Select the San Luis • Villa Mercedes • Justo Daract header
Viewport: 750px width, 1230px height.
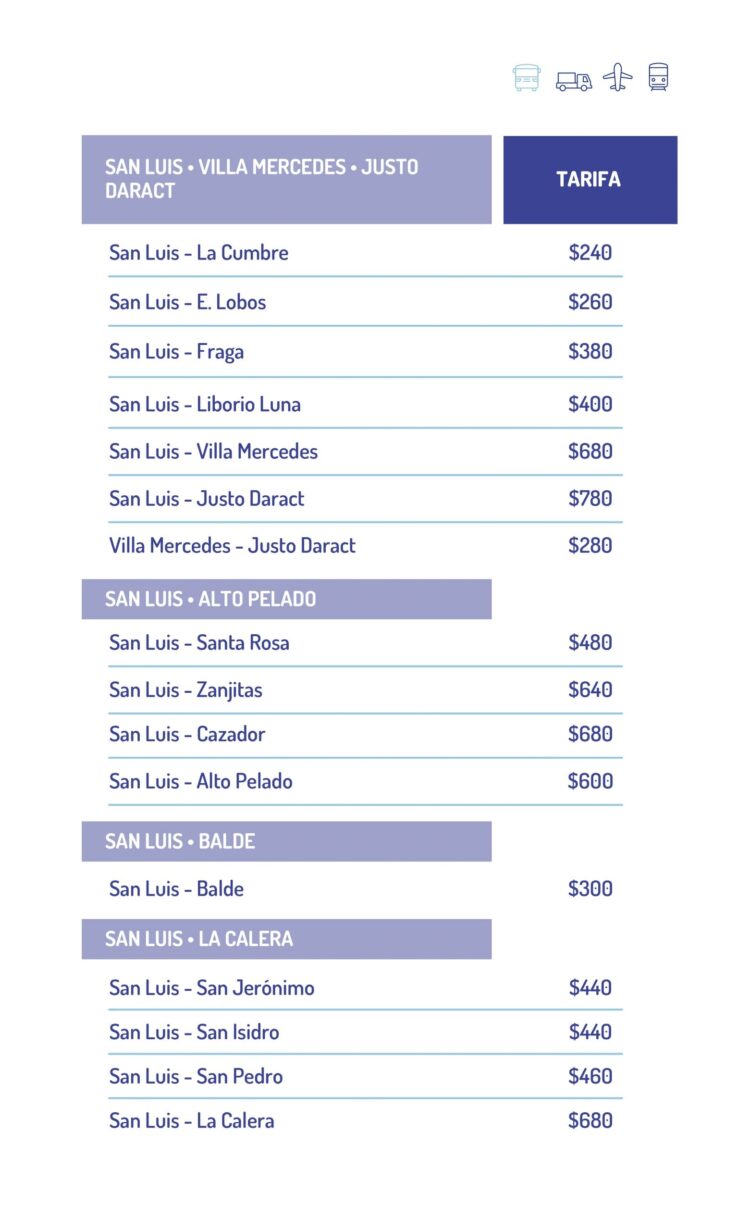coord(286,179)
